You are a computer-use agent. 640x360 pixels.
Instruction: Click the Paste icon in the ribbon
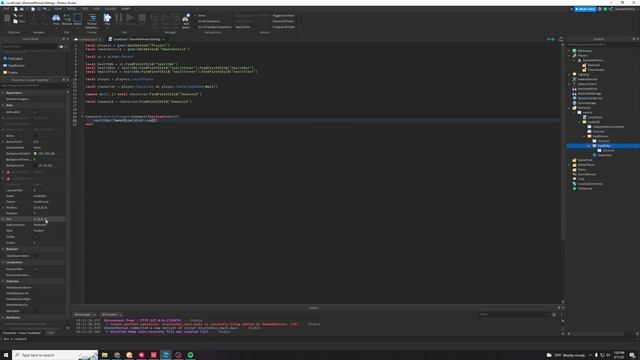pyautogui.click(x=7, y=18)
